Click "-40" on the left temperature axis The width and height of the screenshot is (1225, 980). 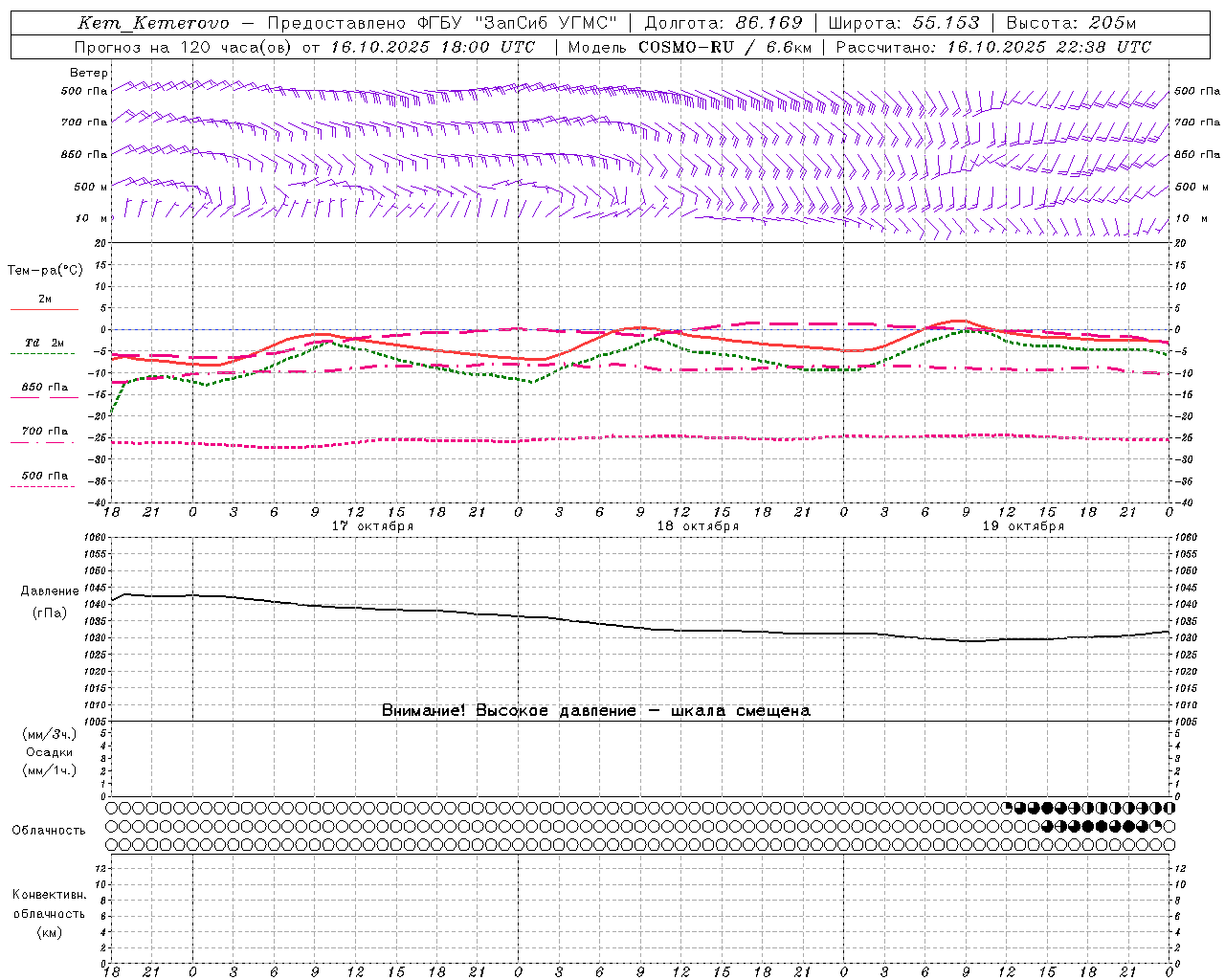99,502
